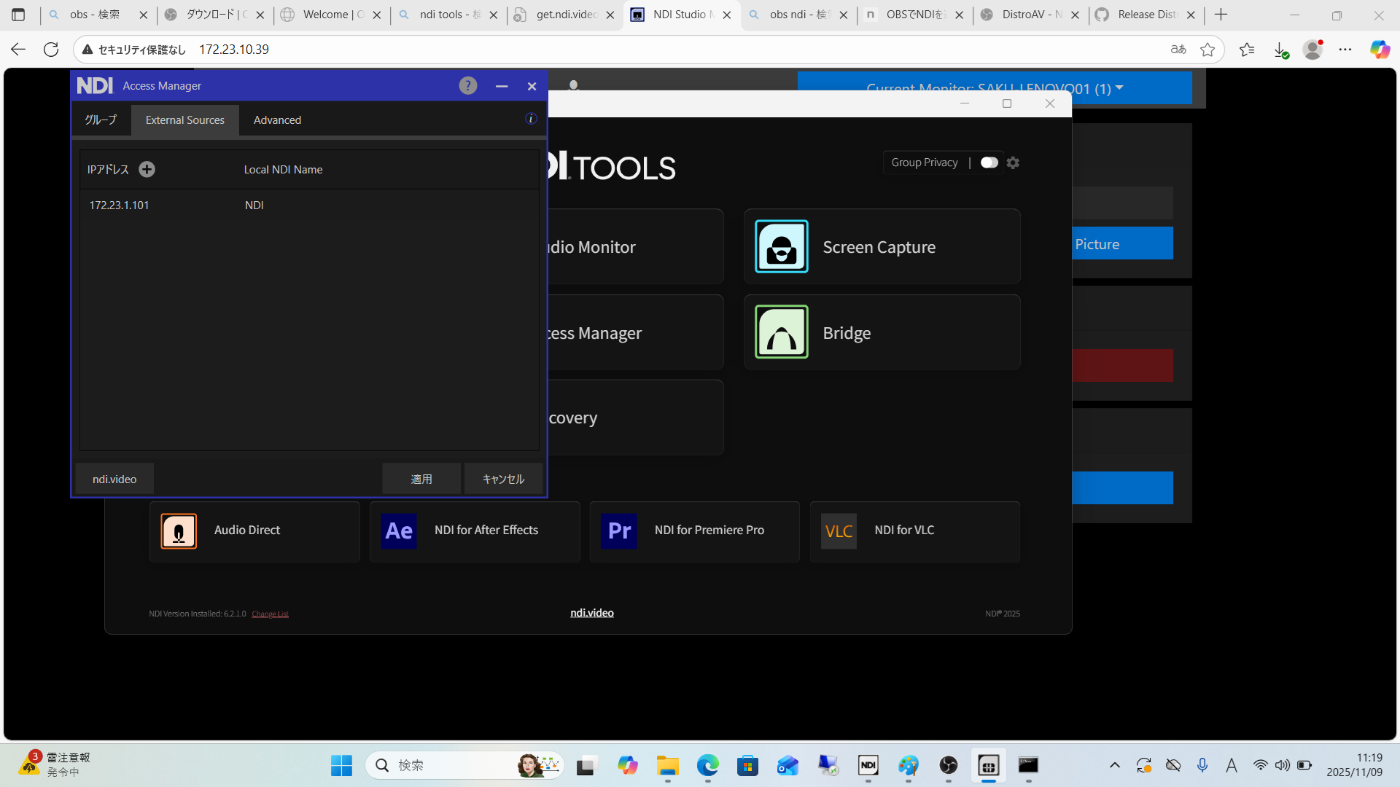1400x787 pixels.
Task: Reload the browser page
Action: [51, 49]
